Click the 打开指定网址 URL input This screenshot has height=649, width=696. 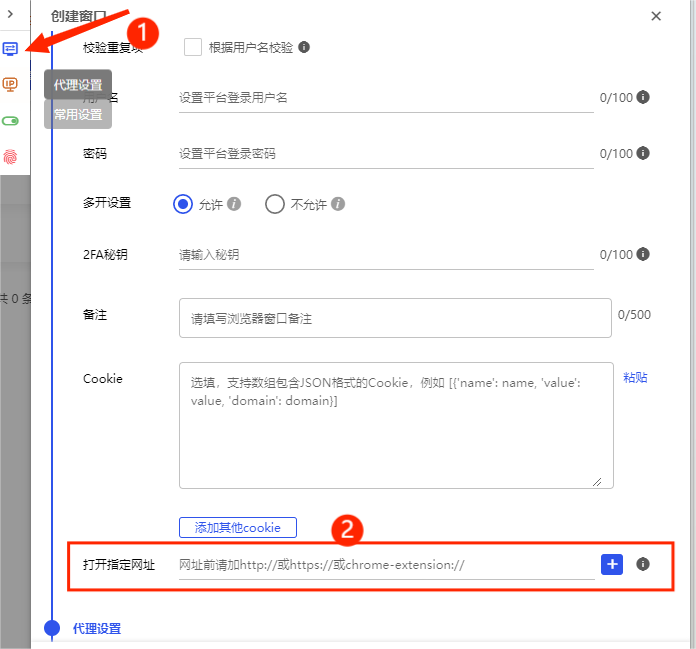coord(386,565)
